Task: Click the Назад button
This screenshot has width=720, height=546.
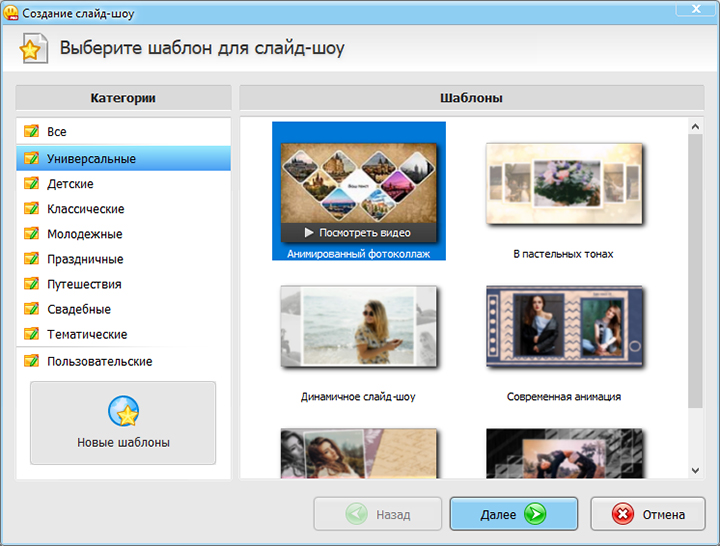Action: [377, 514]
